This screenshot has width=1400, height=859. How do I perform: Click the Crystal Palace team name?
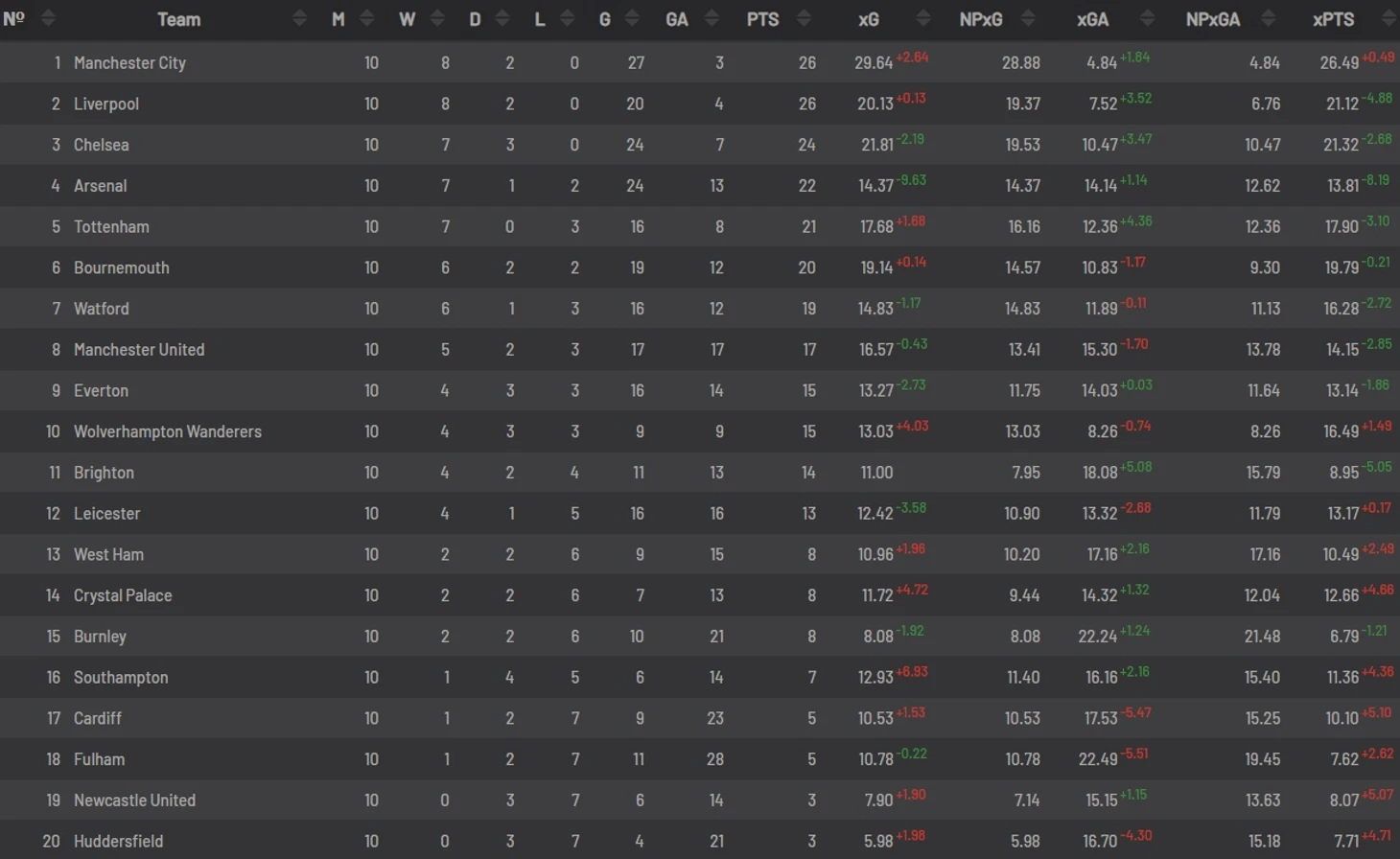pyautogui.click(x=123, y=595)
